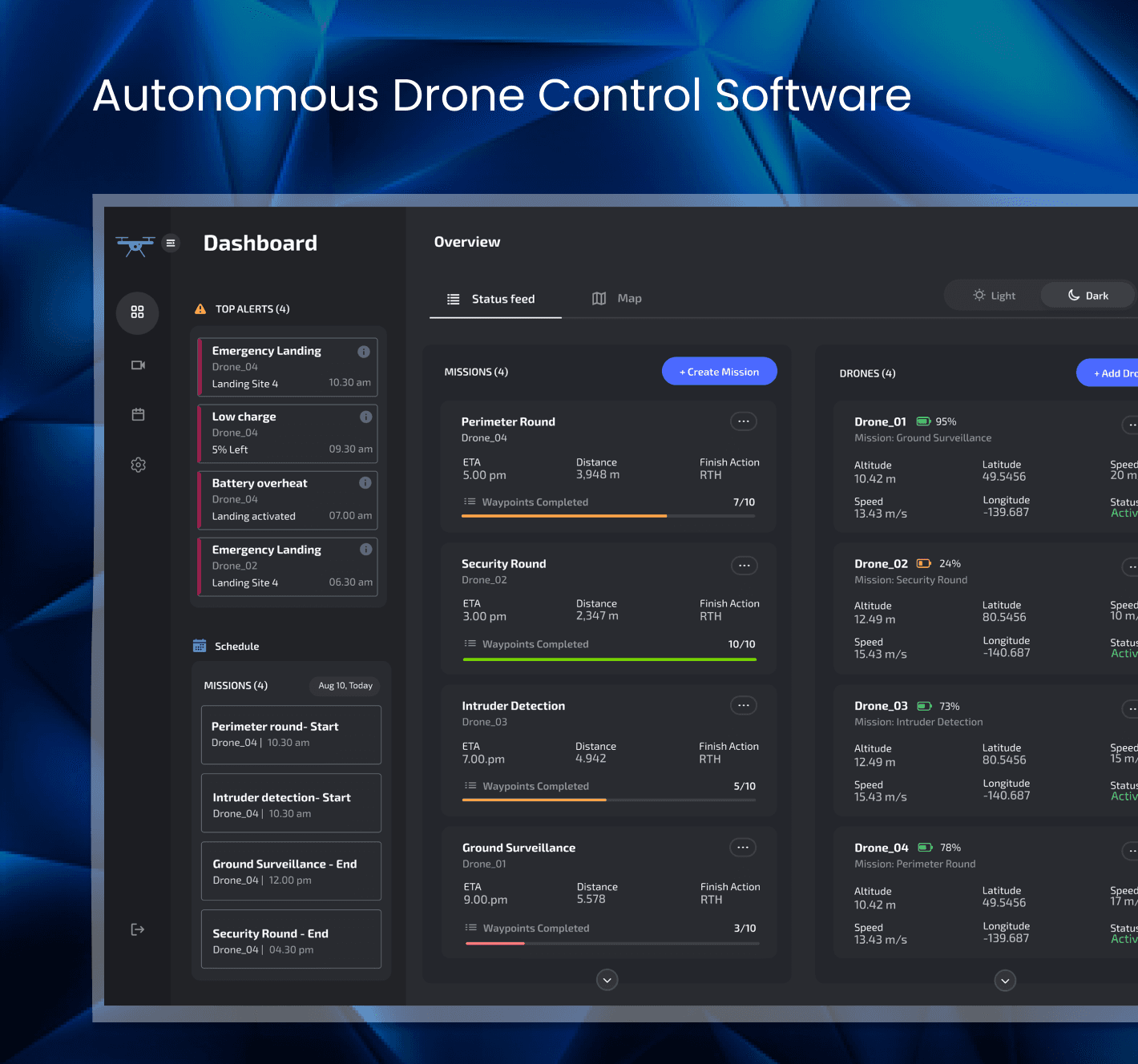The height and width of the screenshot is (1064, 1138).
Task: Click Perimeter Round waypoints progress bar
Action: coord(609,516)
